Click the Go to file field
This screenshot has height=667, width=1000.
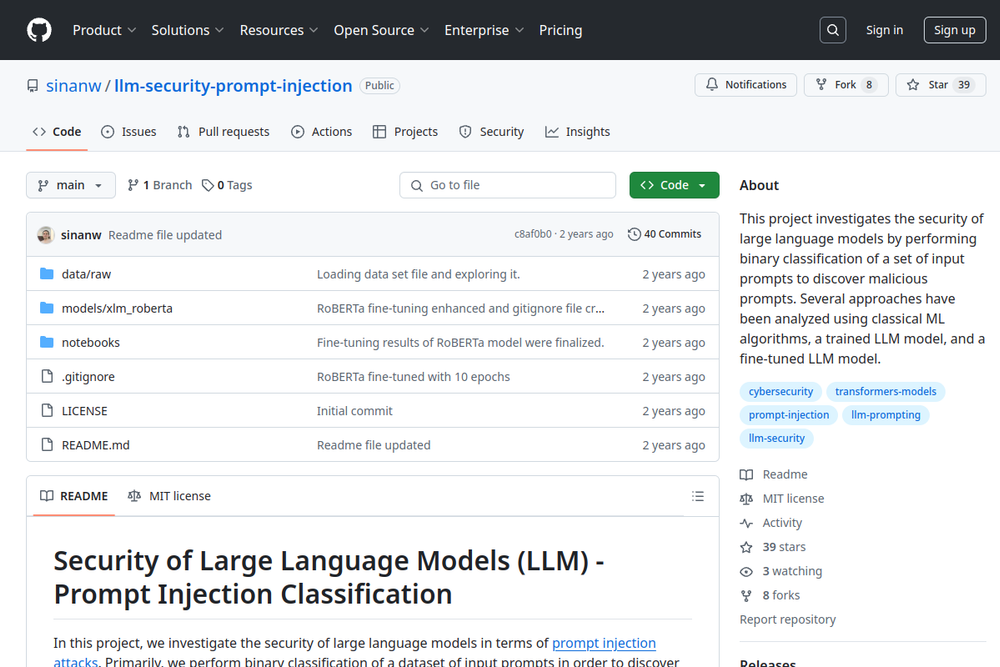[508, 185]
